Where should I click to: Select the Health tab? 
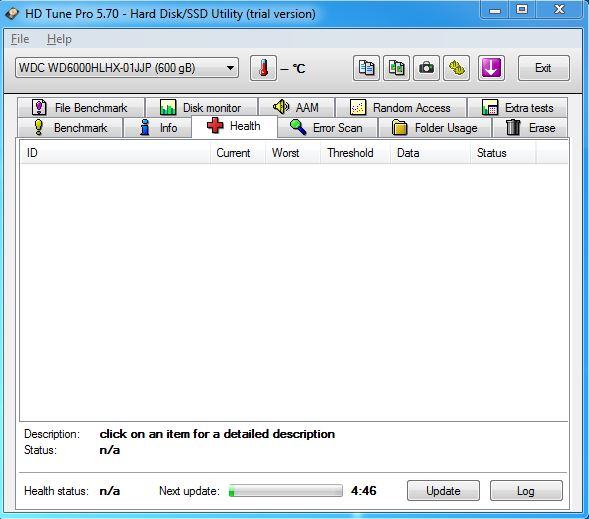[234, 126]
